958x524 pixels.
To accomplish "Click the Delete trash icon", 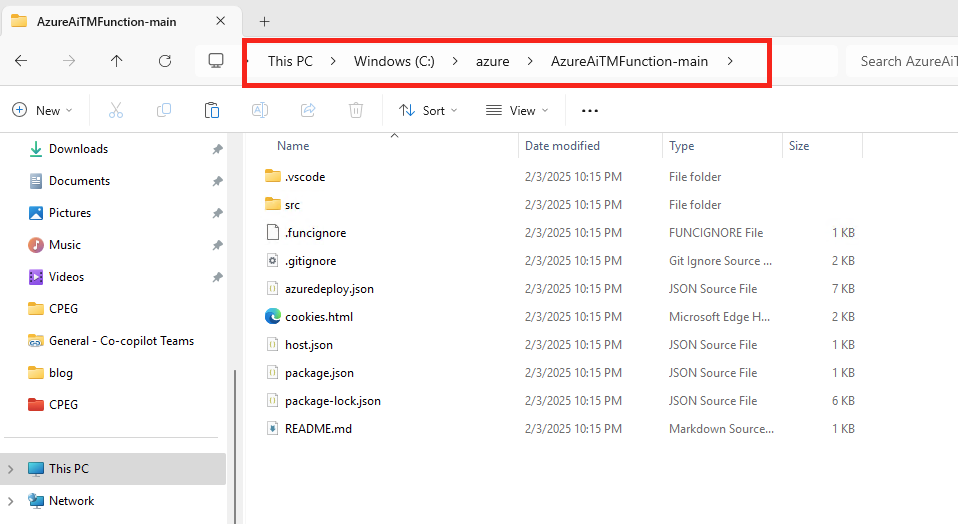I will (356, 111).
